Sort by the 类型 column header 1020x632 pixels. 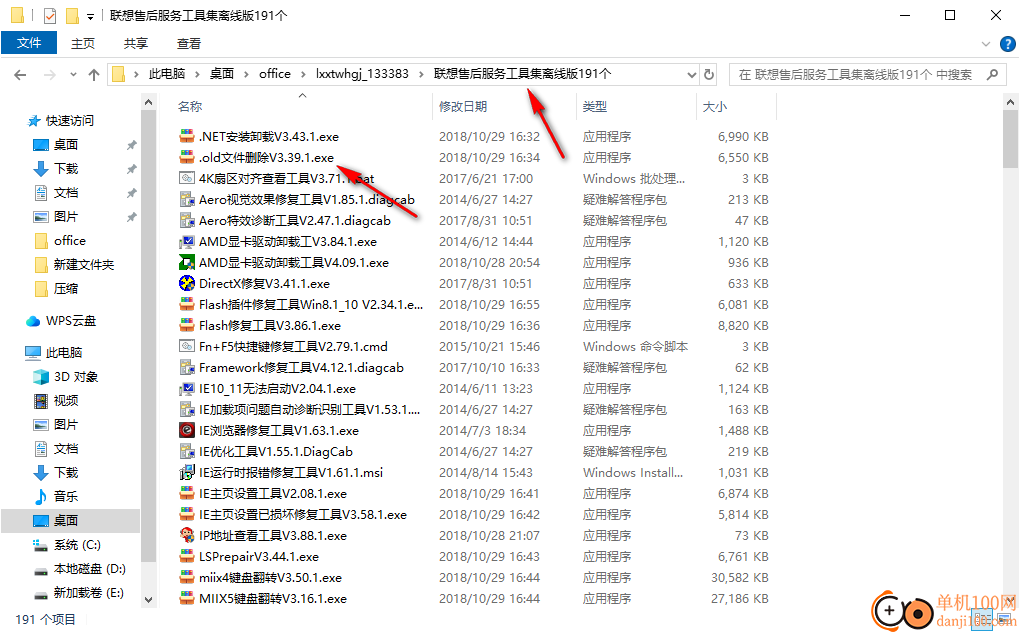595,107
